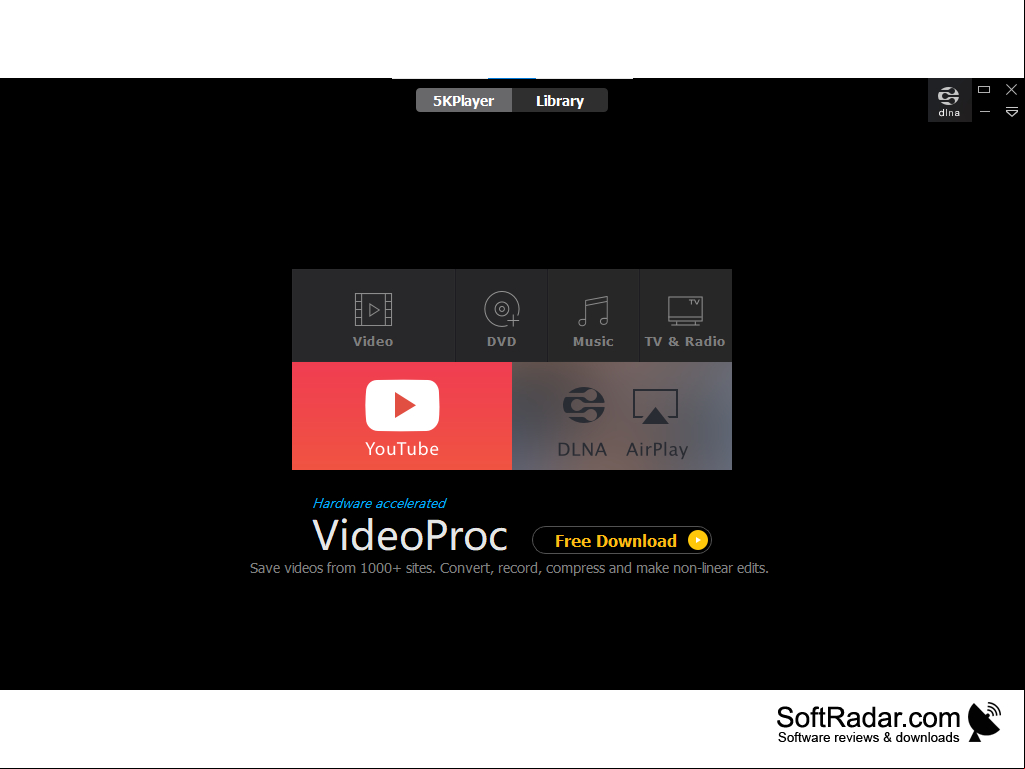The height and width of the screenshot is (769, 1025).
Task: Open the red YouTube download tile
Action: click(x=402, y=416)
